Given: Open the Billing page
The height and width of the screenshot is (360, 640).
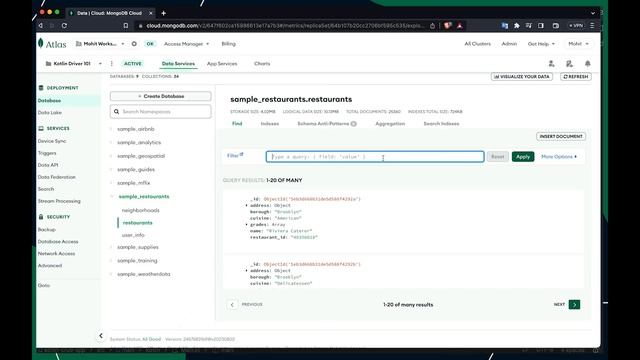Looking at the screenshot, I should 229,44.
